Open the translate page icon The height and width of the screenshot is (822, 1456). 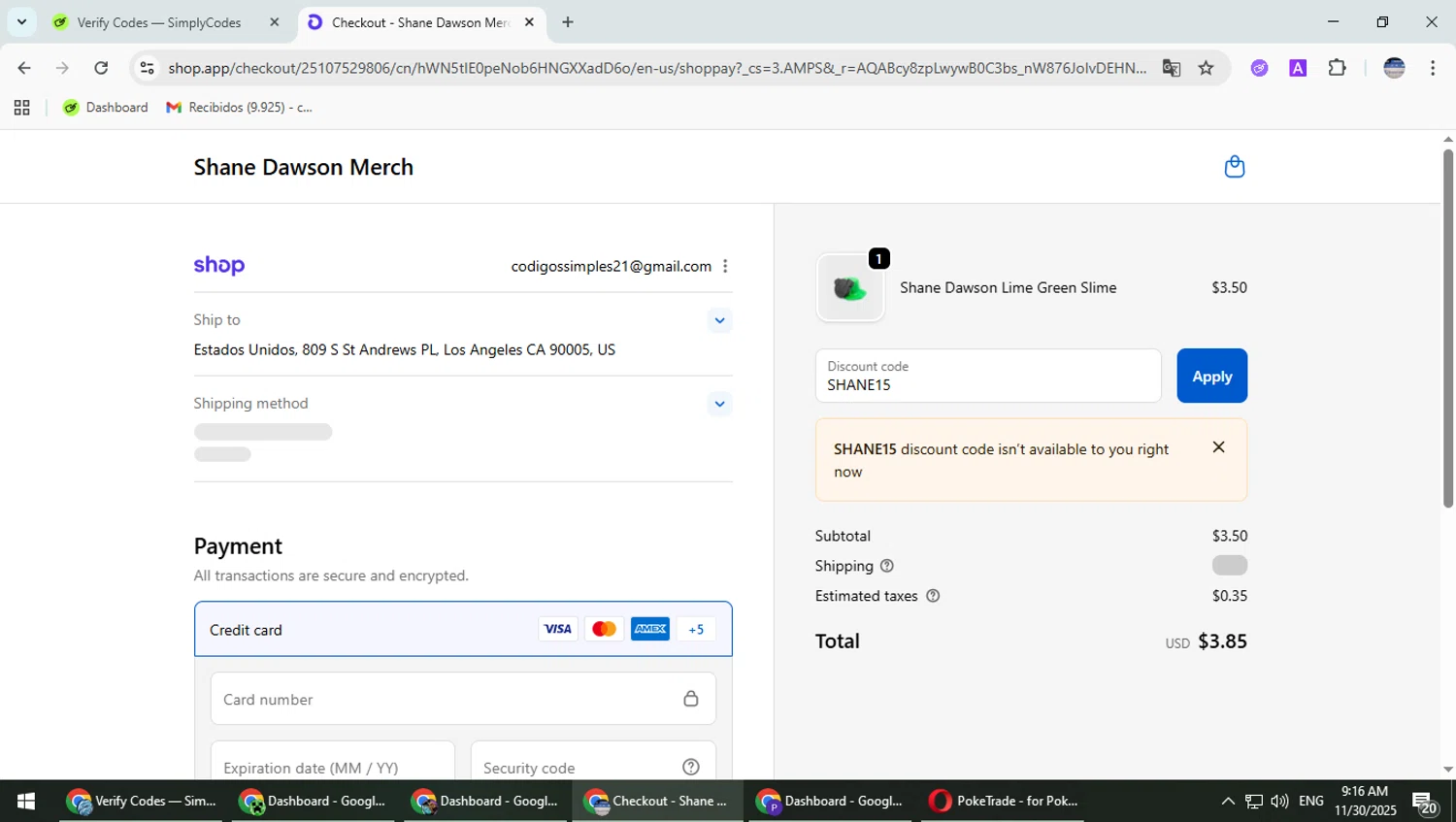(x=1171, y=68)
